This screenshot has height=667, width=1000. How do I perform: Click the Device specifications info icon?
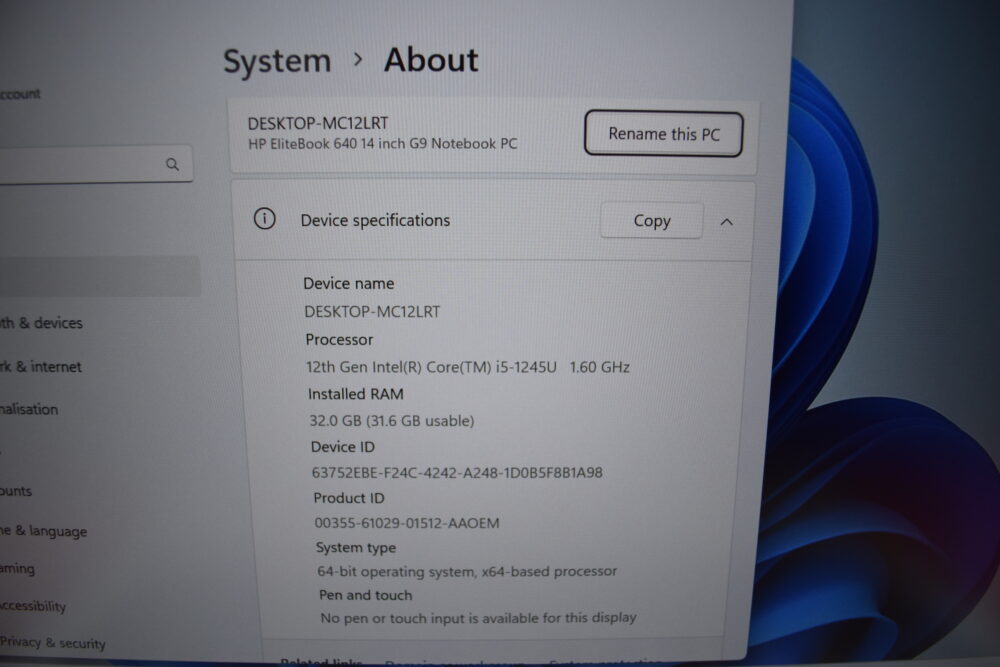264,219
